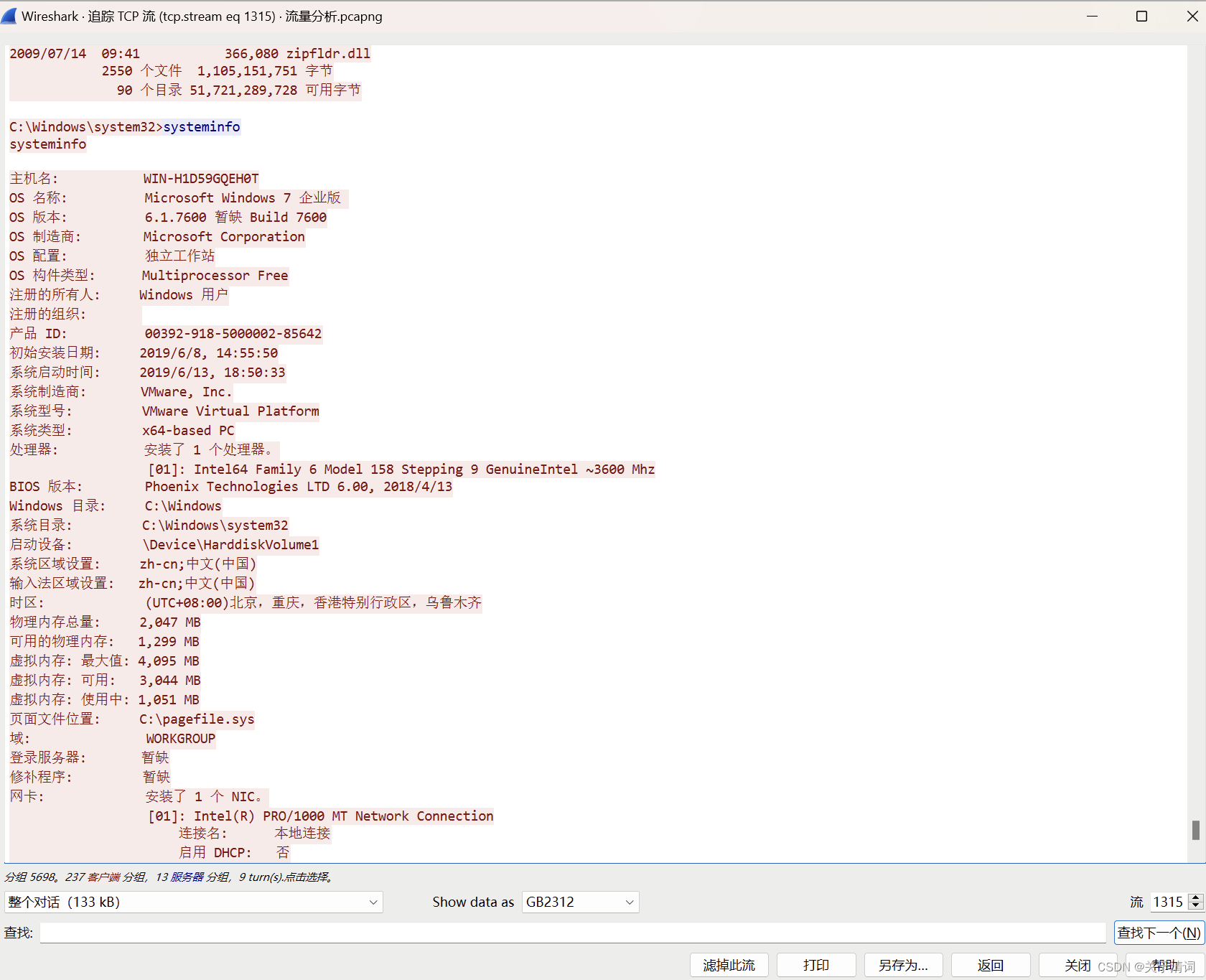The image size is (1206, 980).
Task: Click the WORKGROUP domain value
Action: click(x=180, y=738)
